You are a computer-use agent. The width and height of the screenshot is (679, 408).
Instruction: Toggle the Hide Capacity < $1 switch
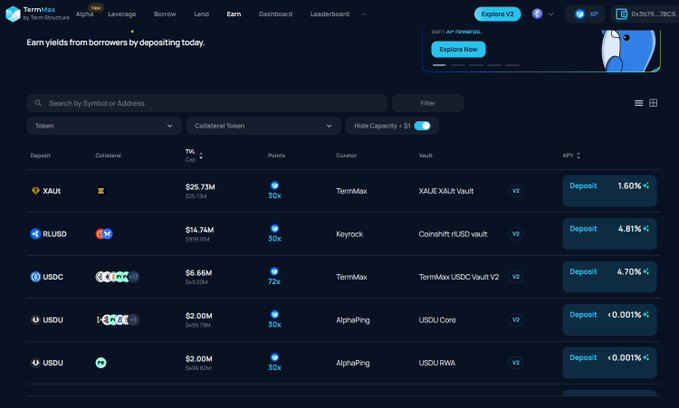coord(422,126)
